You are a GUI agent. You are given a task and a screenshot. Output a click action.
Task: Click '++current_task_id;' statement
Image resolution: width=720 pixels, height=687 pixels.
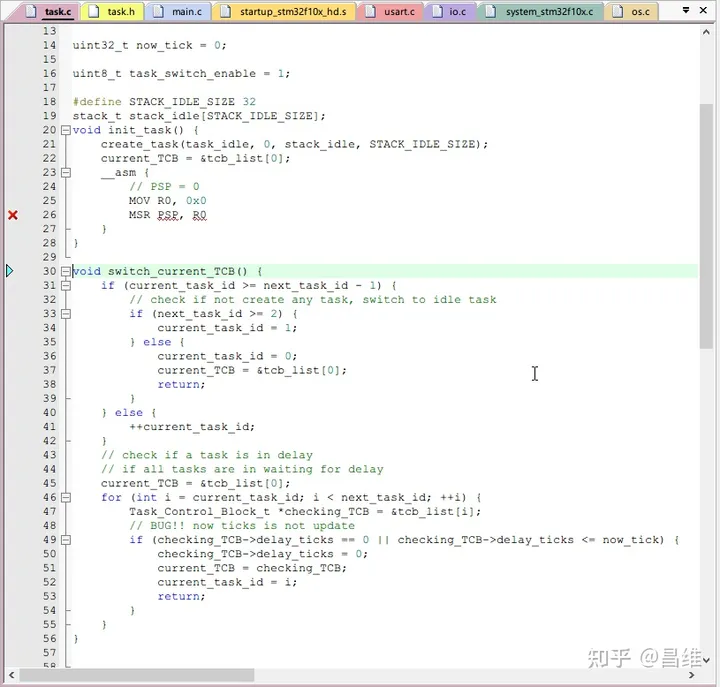click(x=192, y=427)
